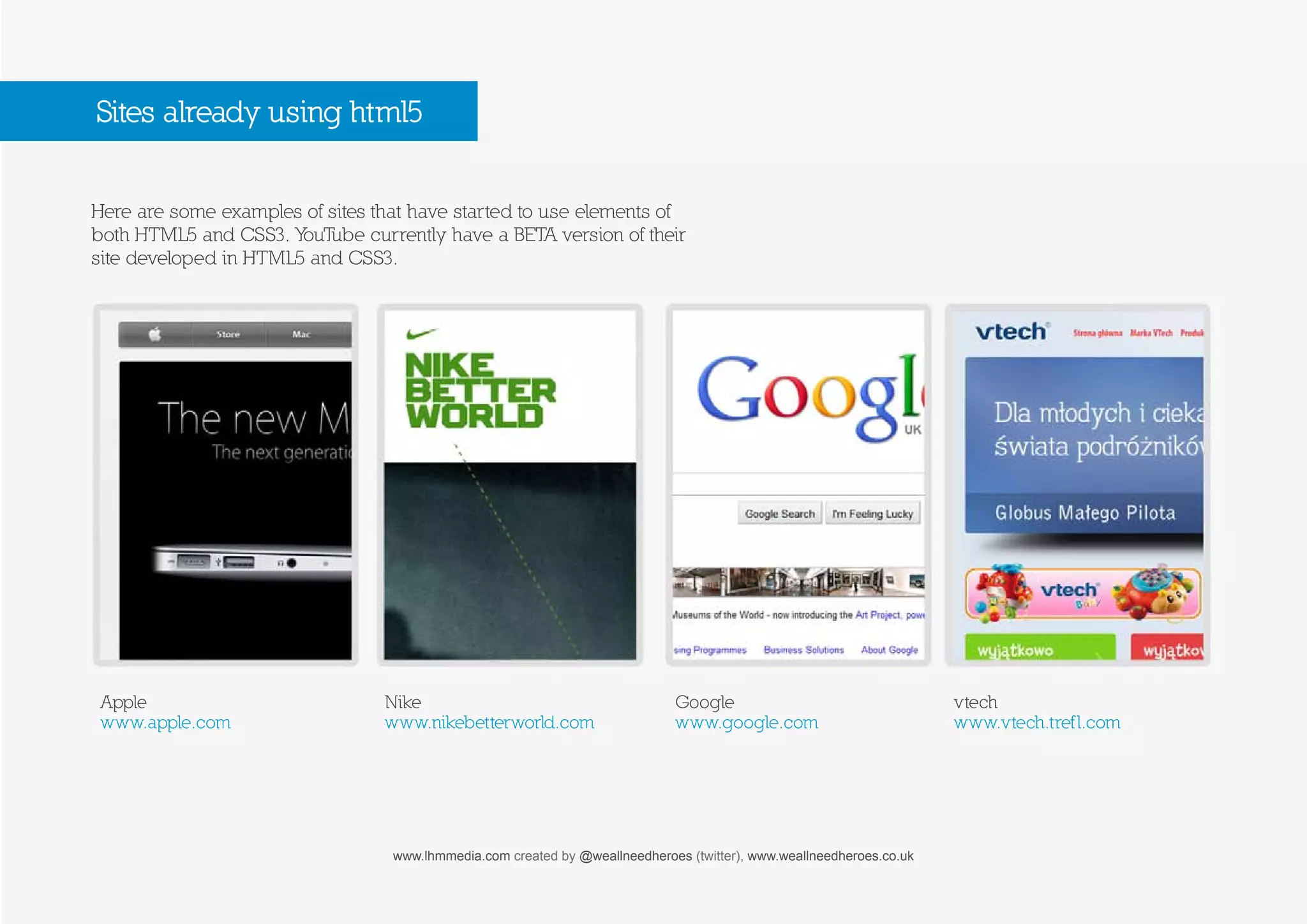1307x924 pixels.
Task: Click the Nike Better World screenshot thumbnail
Action: point(510,485)
